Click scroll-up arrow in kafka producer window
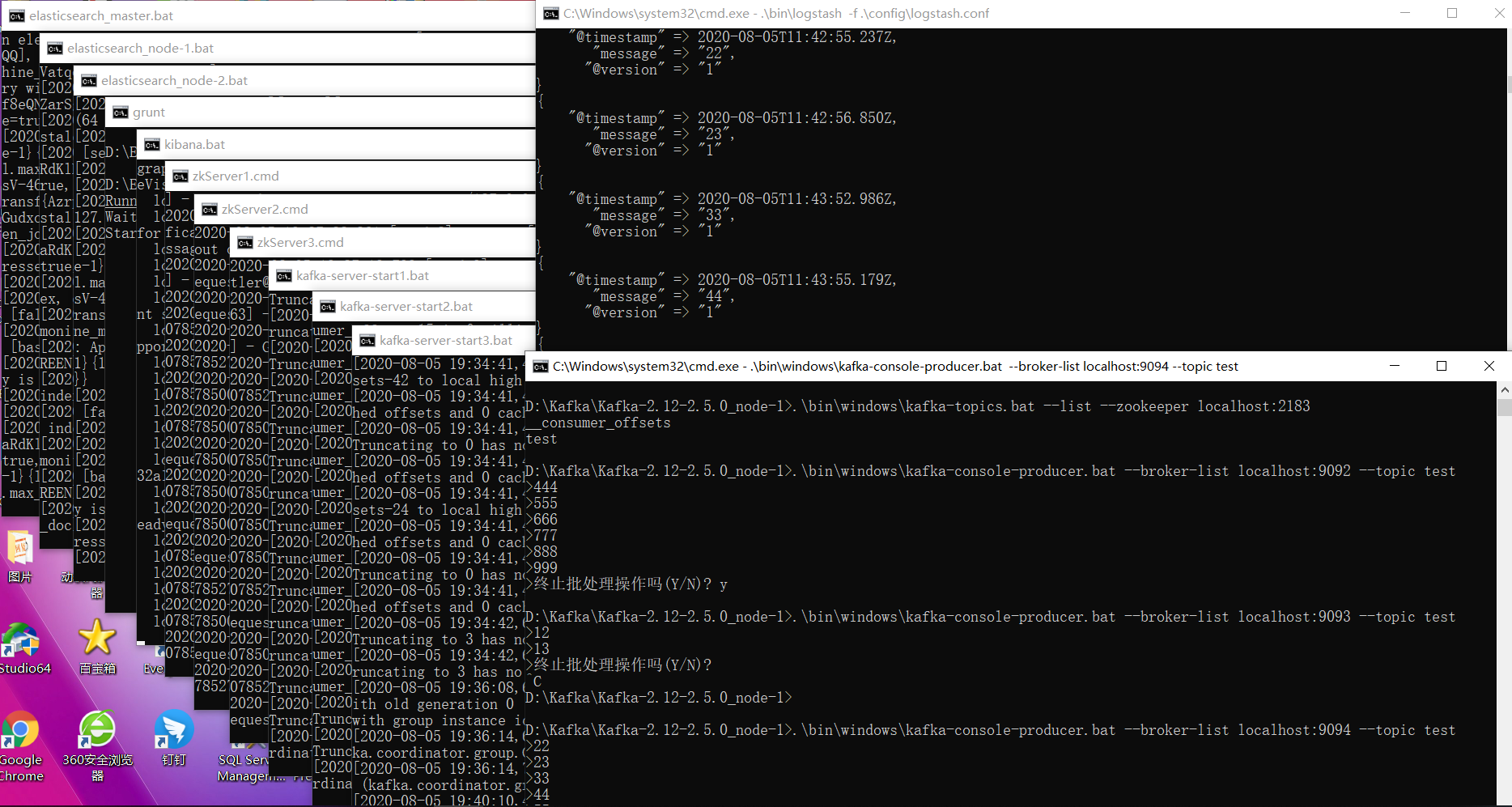 click(1504, 390)
